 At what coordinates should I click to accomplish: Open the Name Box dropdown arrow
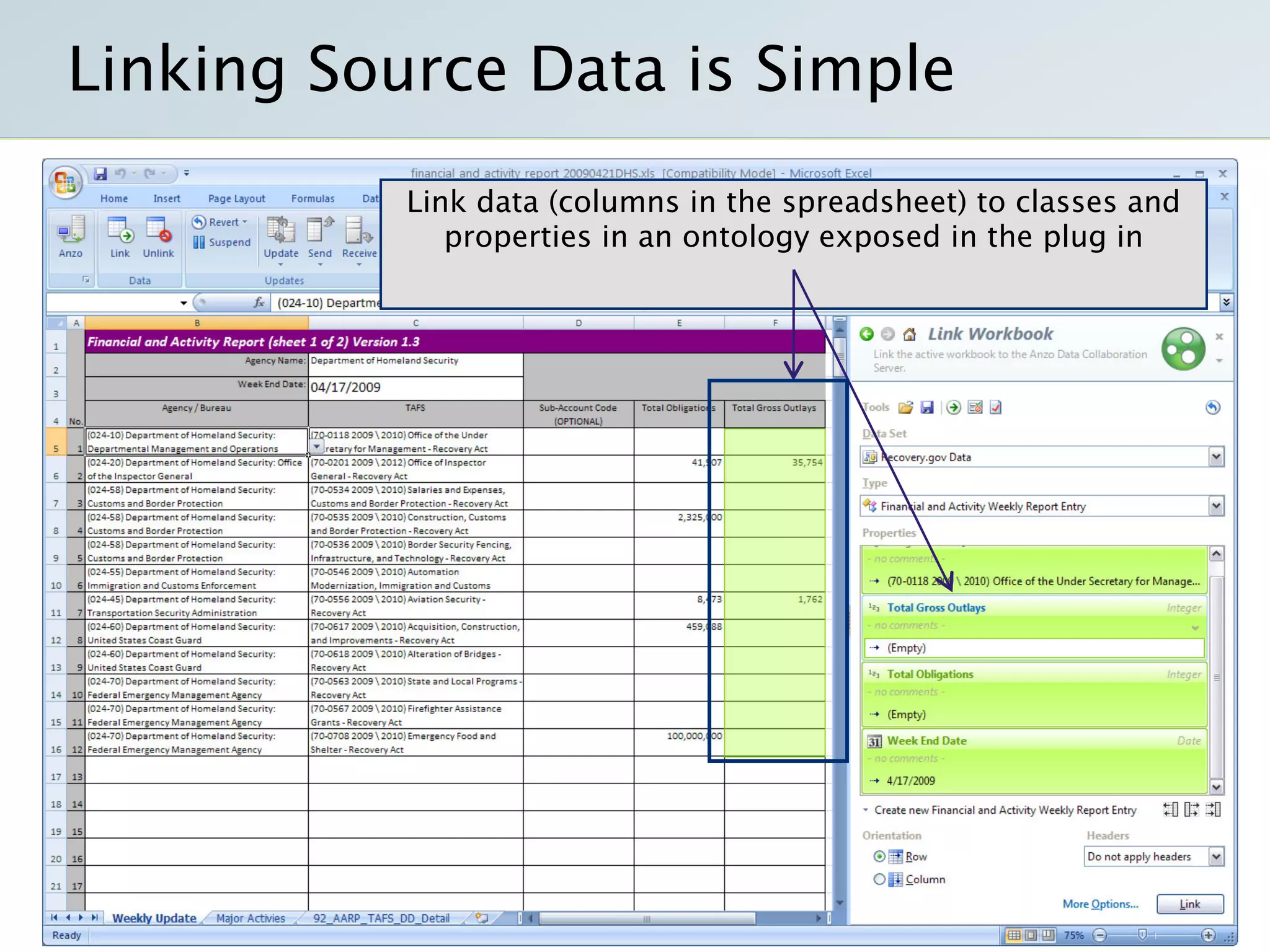point(184,302)
